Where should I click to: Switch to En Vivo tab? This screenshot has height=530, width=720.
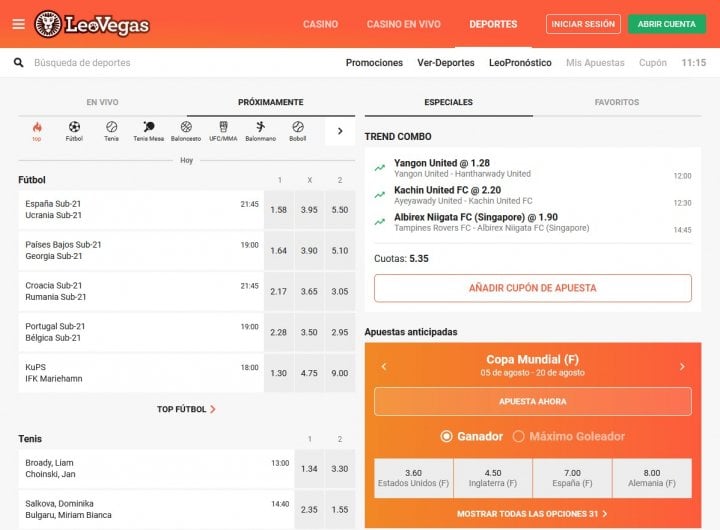102,102
